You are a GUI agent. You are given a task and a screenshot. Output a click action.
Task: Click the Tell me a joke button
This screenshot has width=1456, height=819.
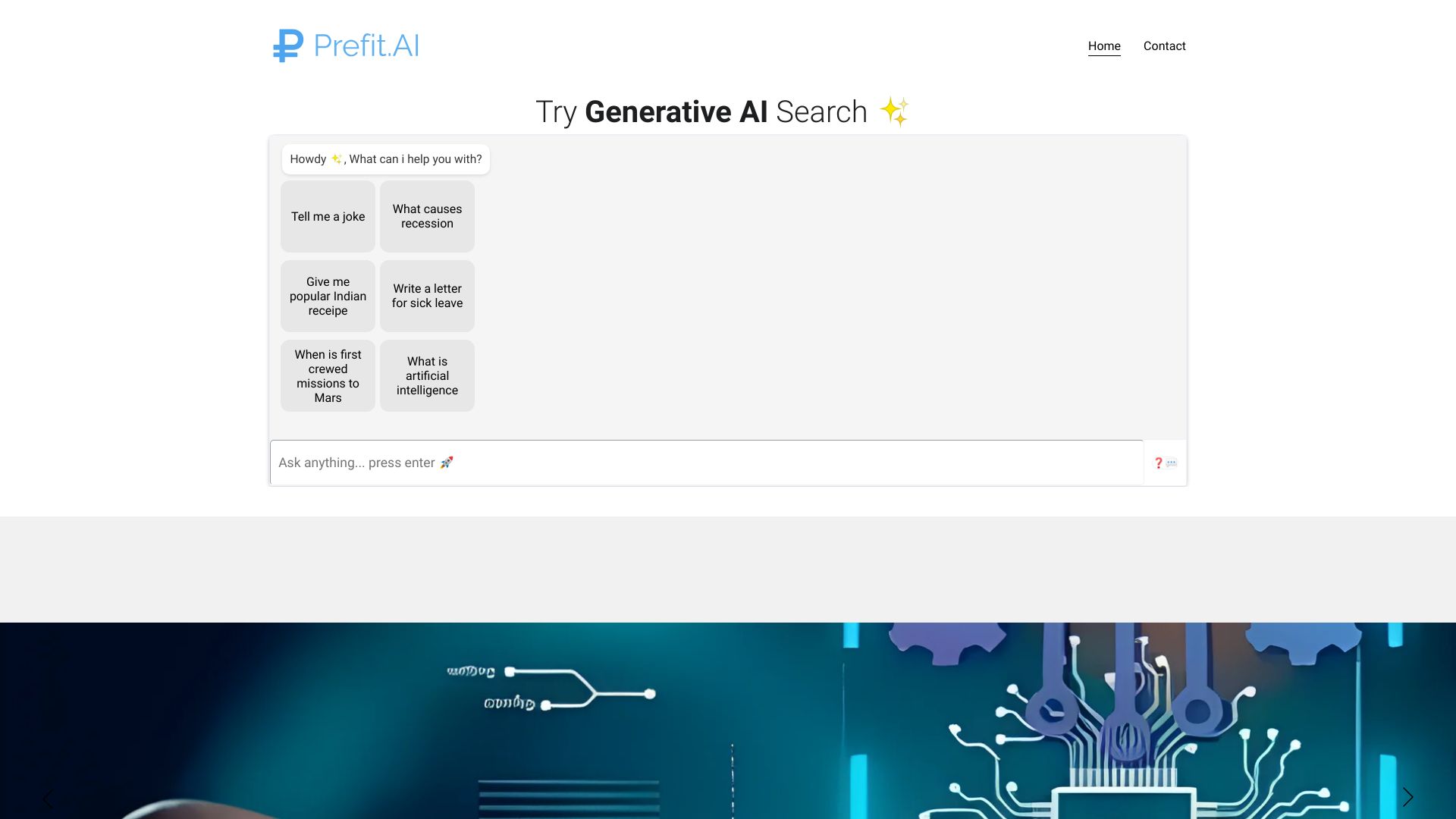(x=328, y=216)
